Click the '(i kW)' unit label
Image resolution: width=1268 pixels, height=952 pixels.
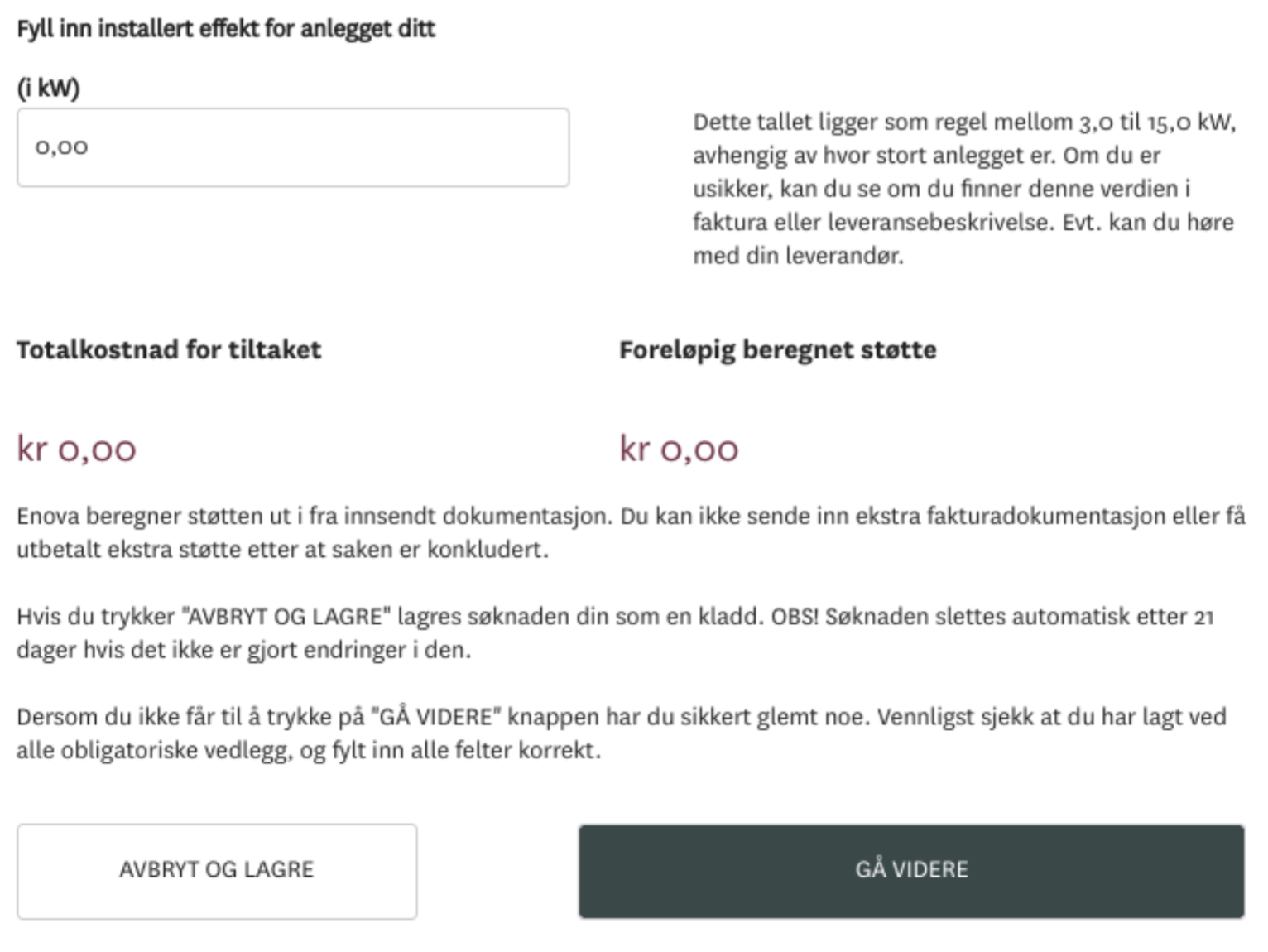(48, 88)
